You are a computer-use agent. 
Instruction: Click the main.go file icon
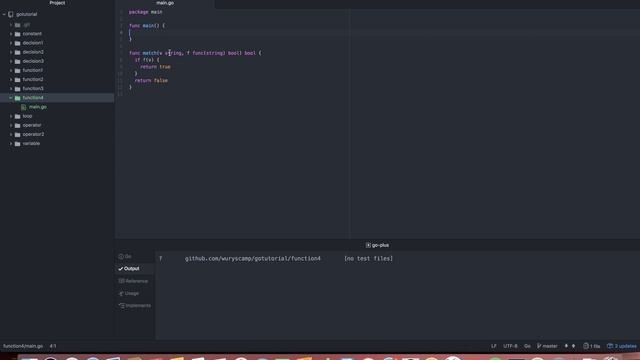(x=24, y=107)
